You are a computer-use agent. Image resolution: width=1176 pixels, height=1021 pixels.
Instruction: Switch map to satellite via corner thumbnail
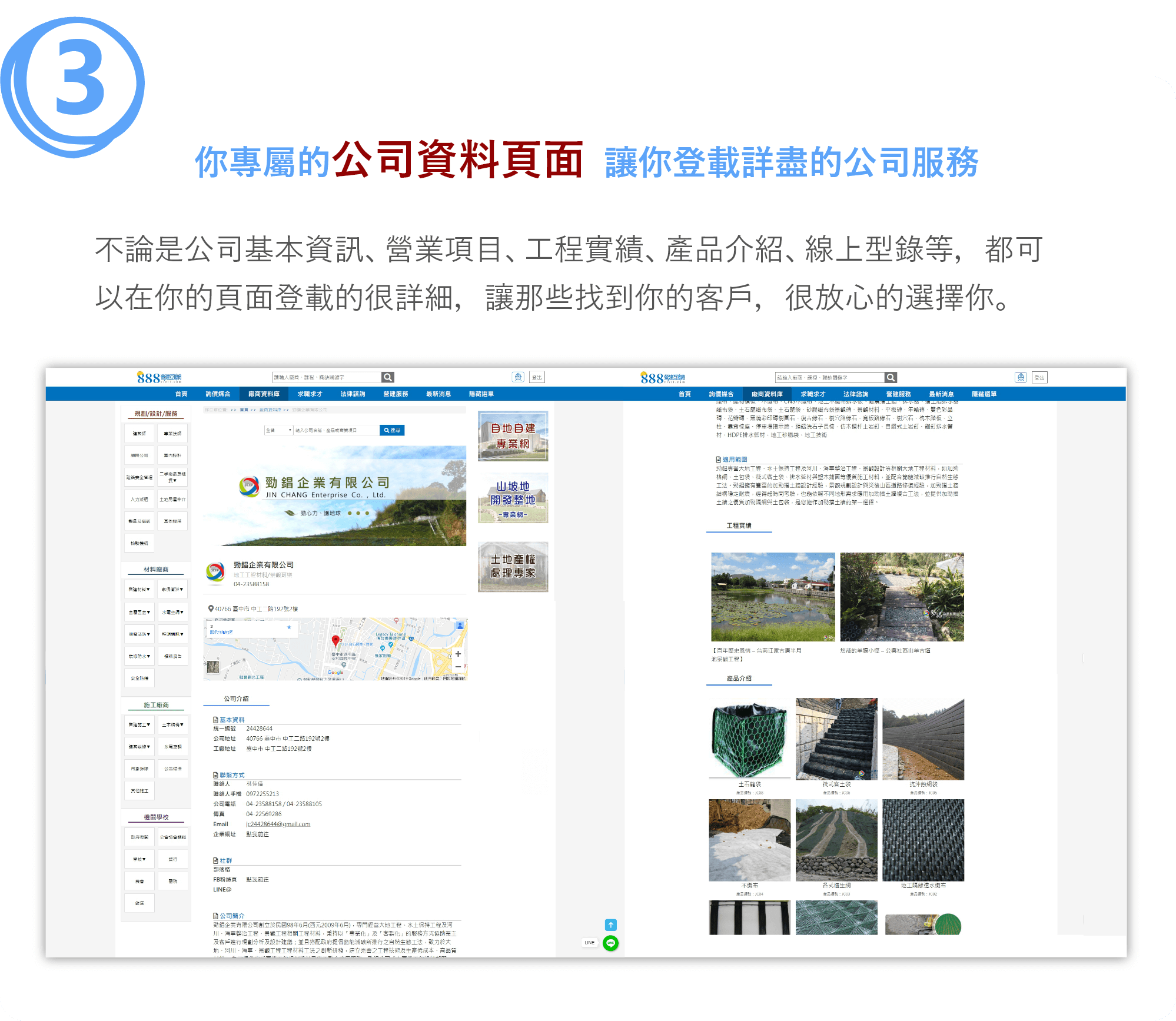pos(213,667)
